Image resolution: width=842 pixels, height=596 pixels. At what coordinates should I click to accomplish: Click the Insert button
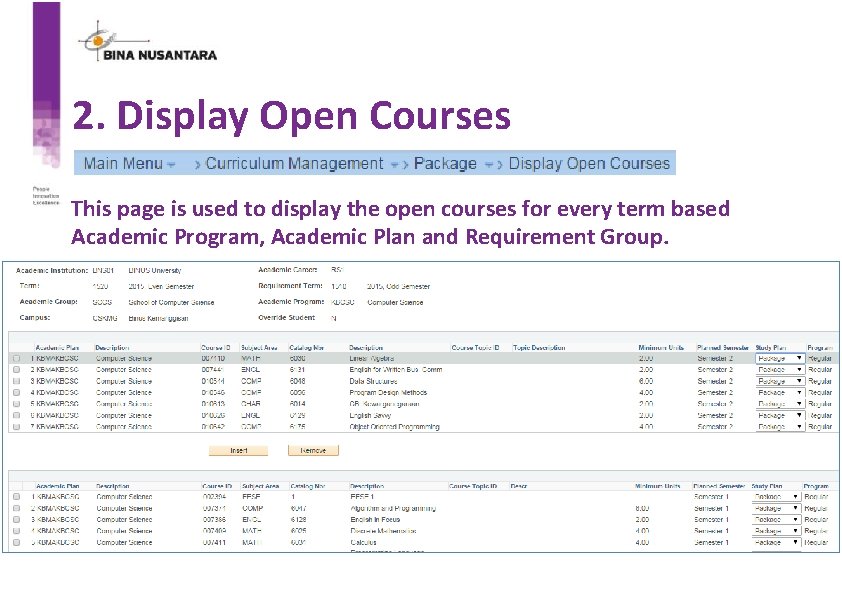pyautogui.click(x=239, y=450)
